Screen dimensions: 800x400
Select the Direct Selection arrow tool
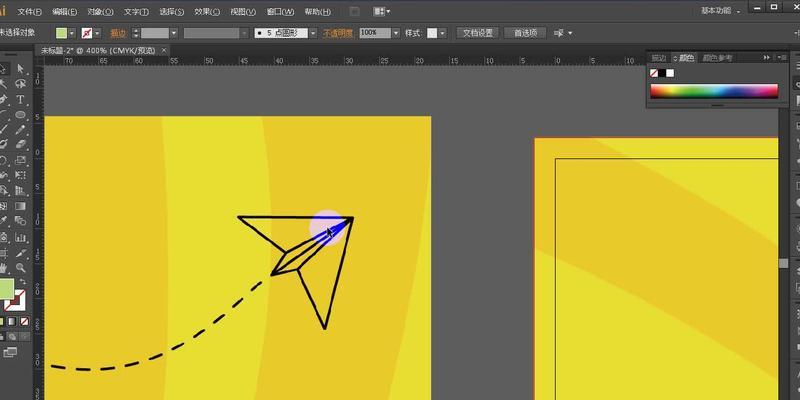point(20,68)
